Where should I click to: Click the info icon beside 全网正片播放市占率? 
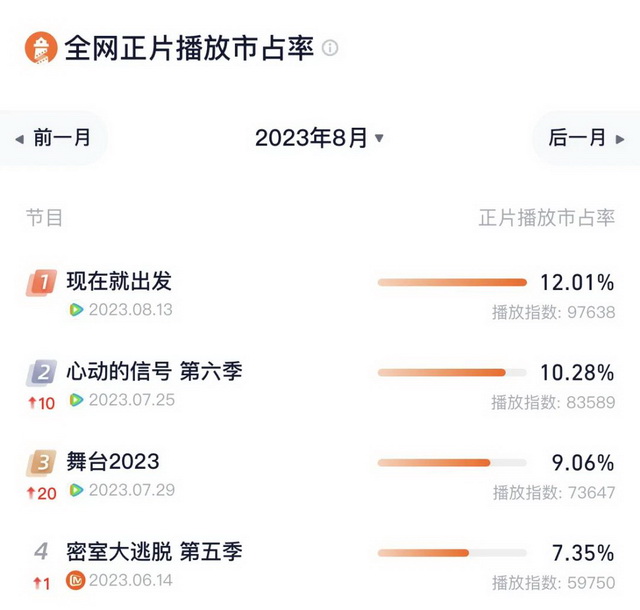pos(330,48)
